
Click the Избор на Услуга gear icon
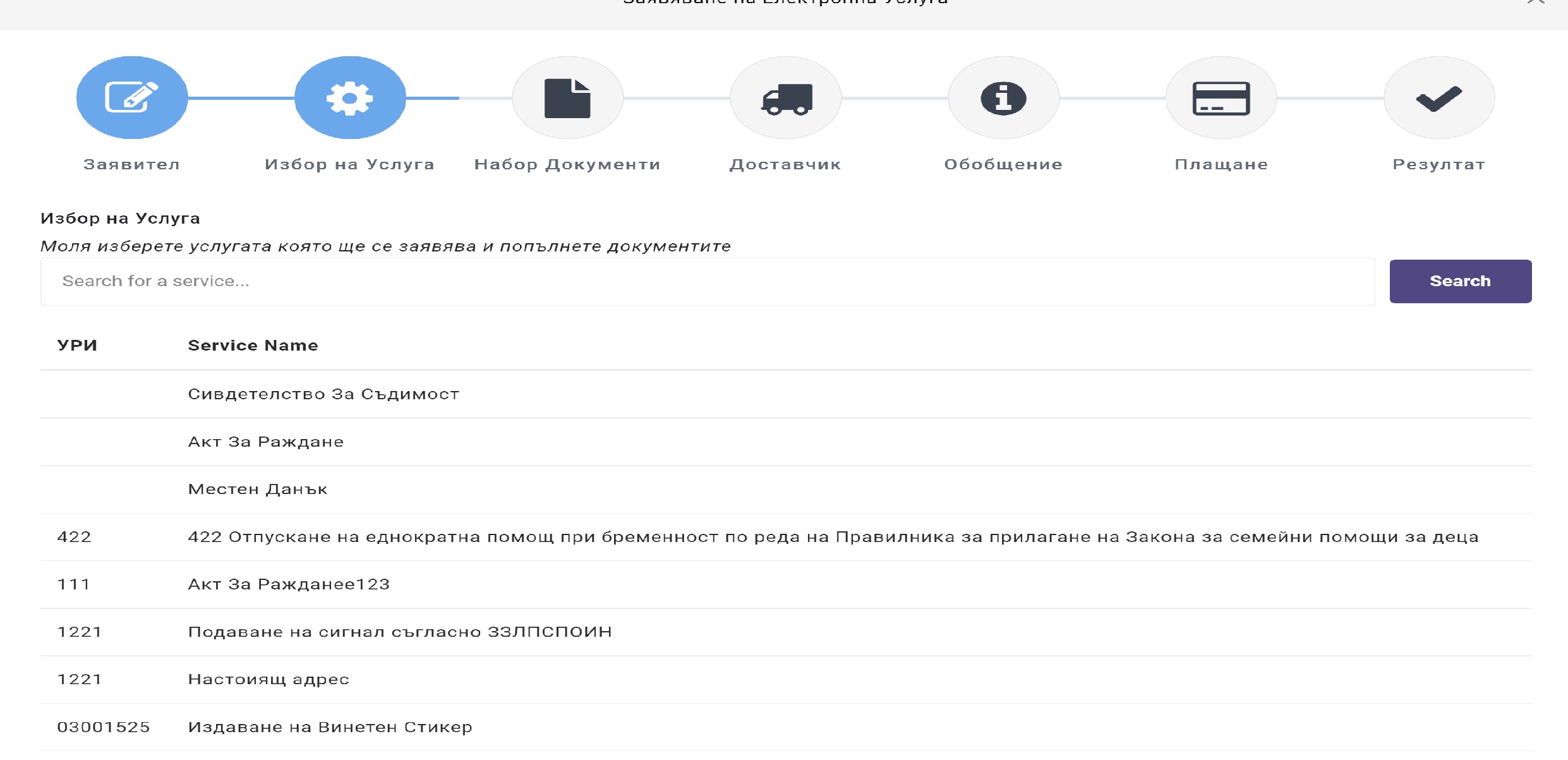click(350, 98)
